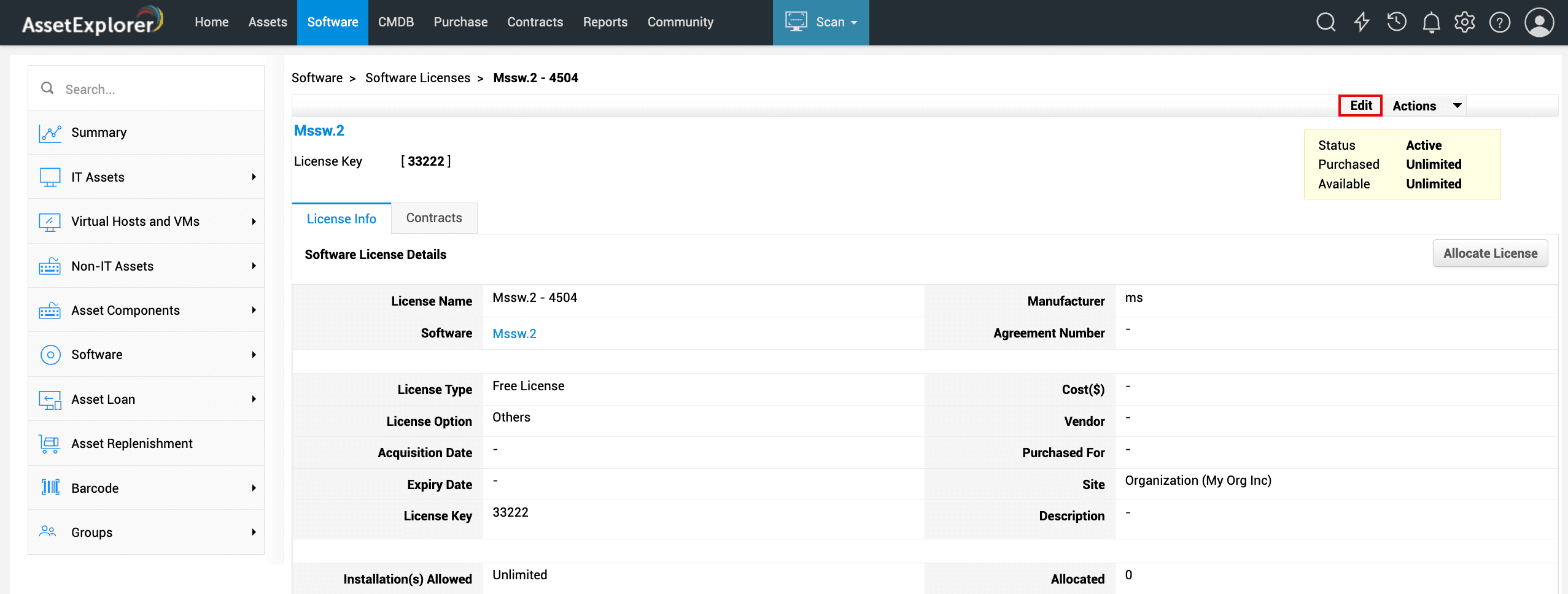Open the global search magnifier icon
The image size is (1568, 594).
[x=1325, y=22]
